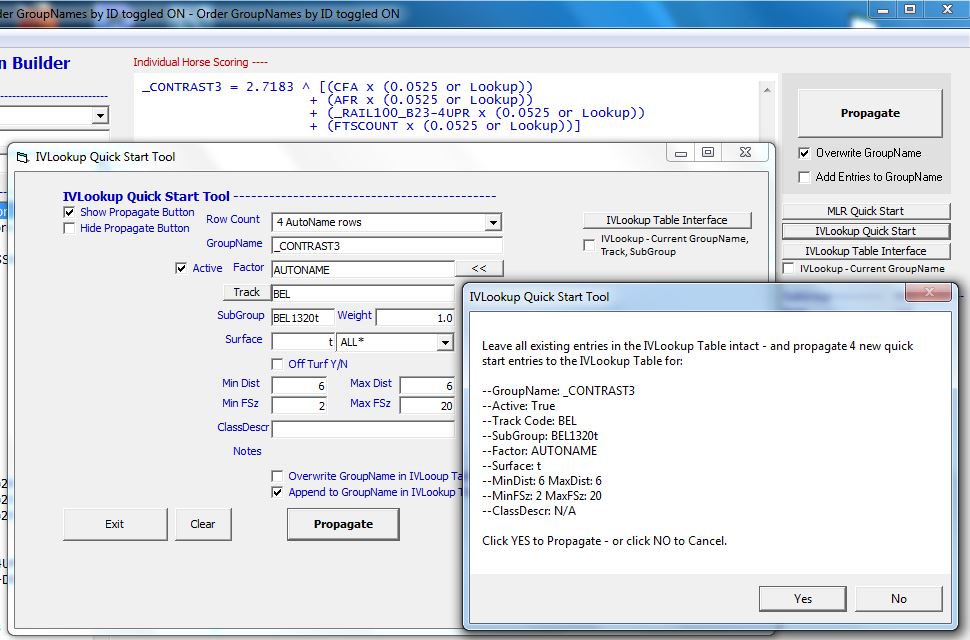Click the Factor AUTONAME field
970x640 pixels.
(363, 270)
